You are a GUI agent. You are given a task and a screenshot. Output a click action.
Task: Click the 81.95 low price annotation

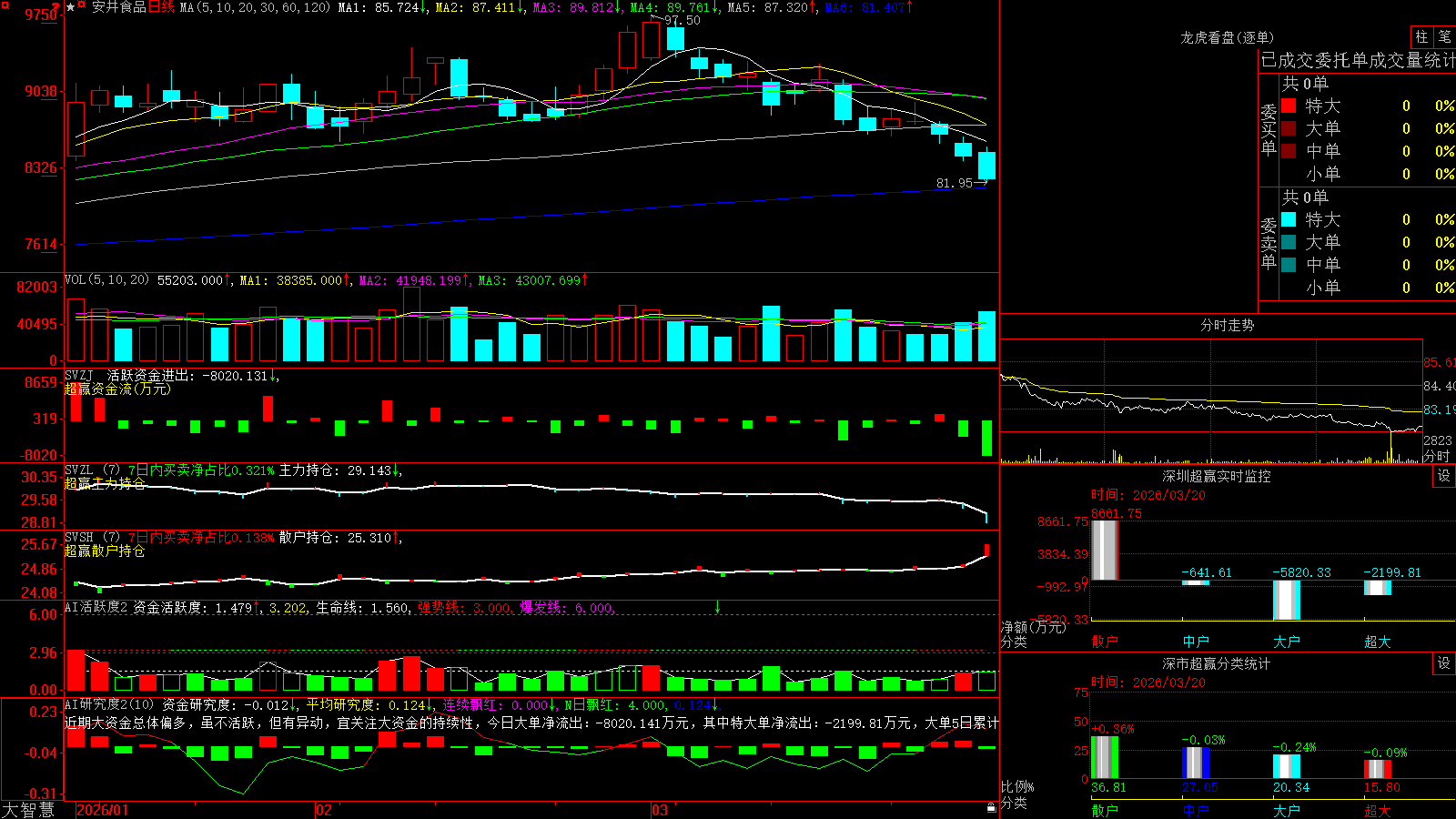(955, 183)
